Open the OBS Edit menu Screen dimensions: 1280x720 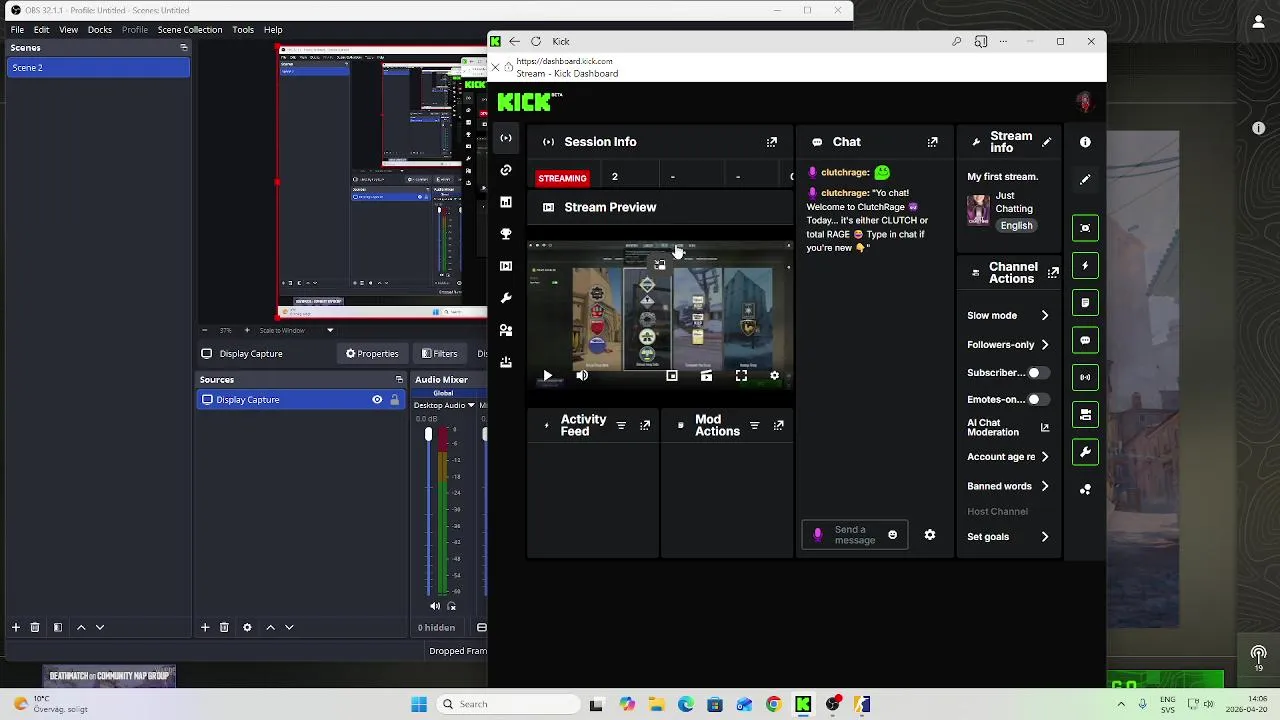[41, 30]
